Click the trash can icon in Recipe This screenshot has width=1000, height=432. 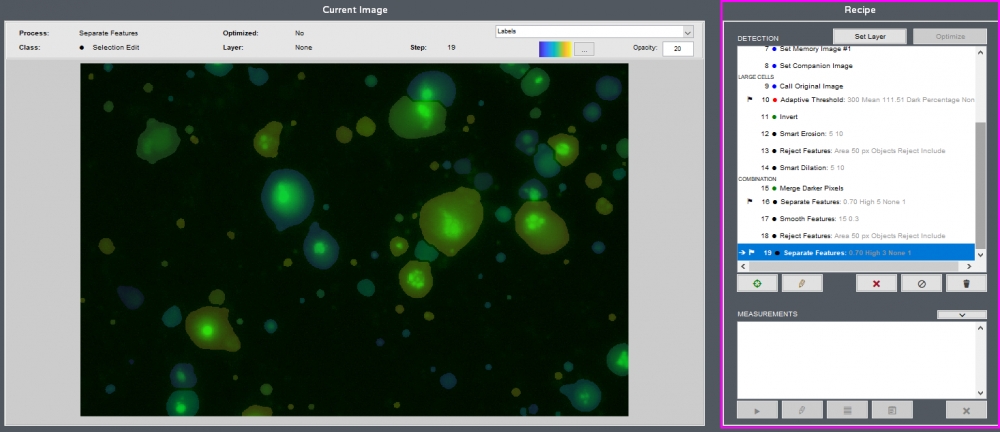coord(966,284)
